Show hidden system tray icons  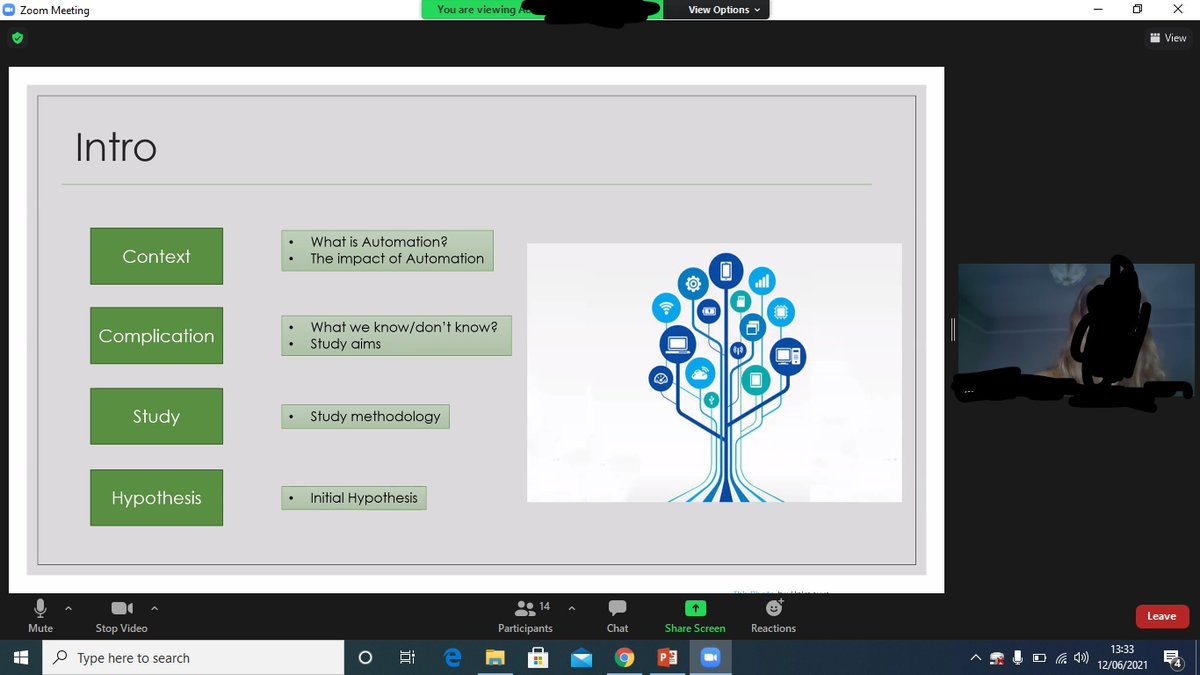(x=975, y=658)
